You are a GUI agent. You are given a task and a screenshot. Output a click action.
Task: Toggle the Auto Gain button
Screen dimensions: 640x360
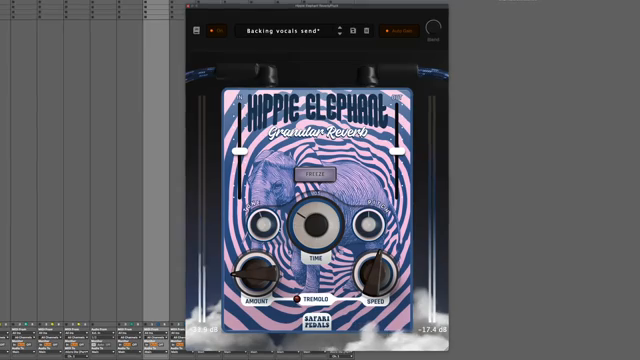coord(399,31)
